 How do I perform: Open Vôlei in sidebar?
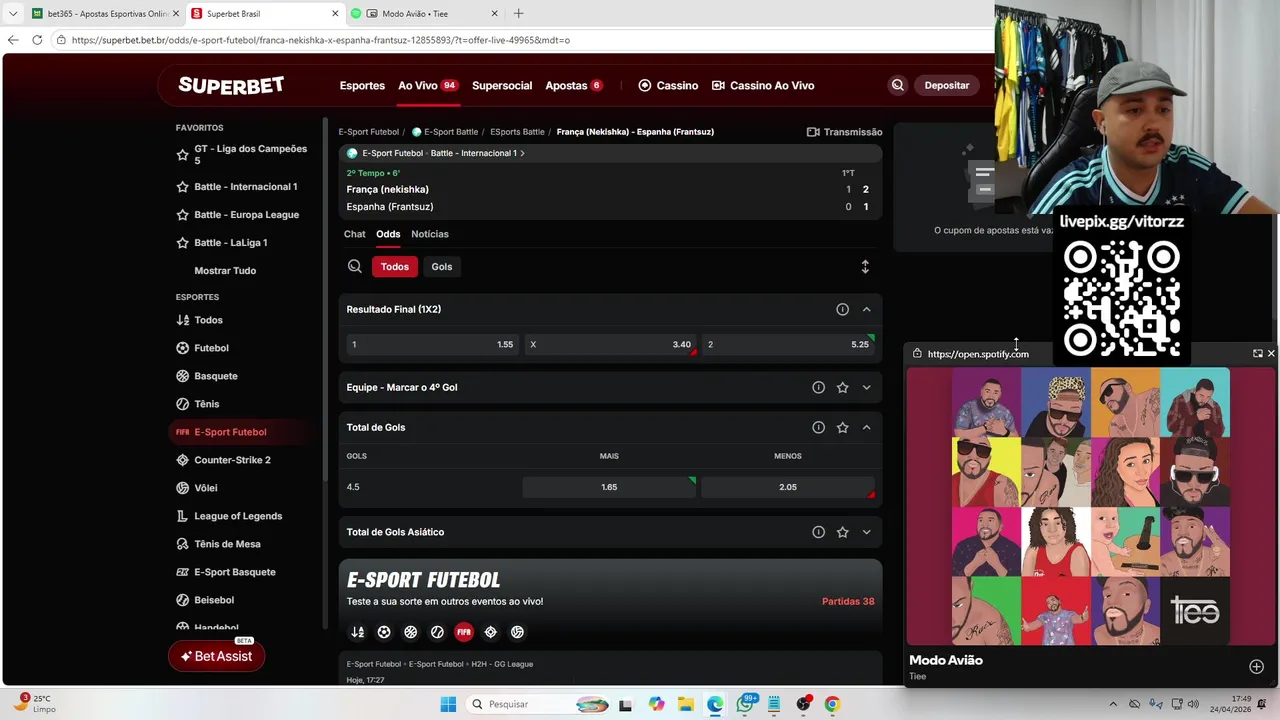click(x=205, y=488)
